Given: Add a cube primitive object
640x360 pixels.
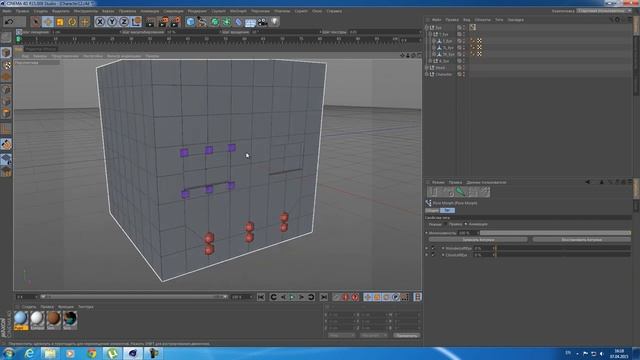Looking at the screenshot, I should (x=190, y=22).
